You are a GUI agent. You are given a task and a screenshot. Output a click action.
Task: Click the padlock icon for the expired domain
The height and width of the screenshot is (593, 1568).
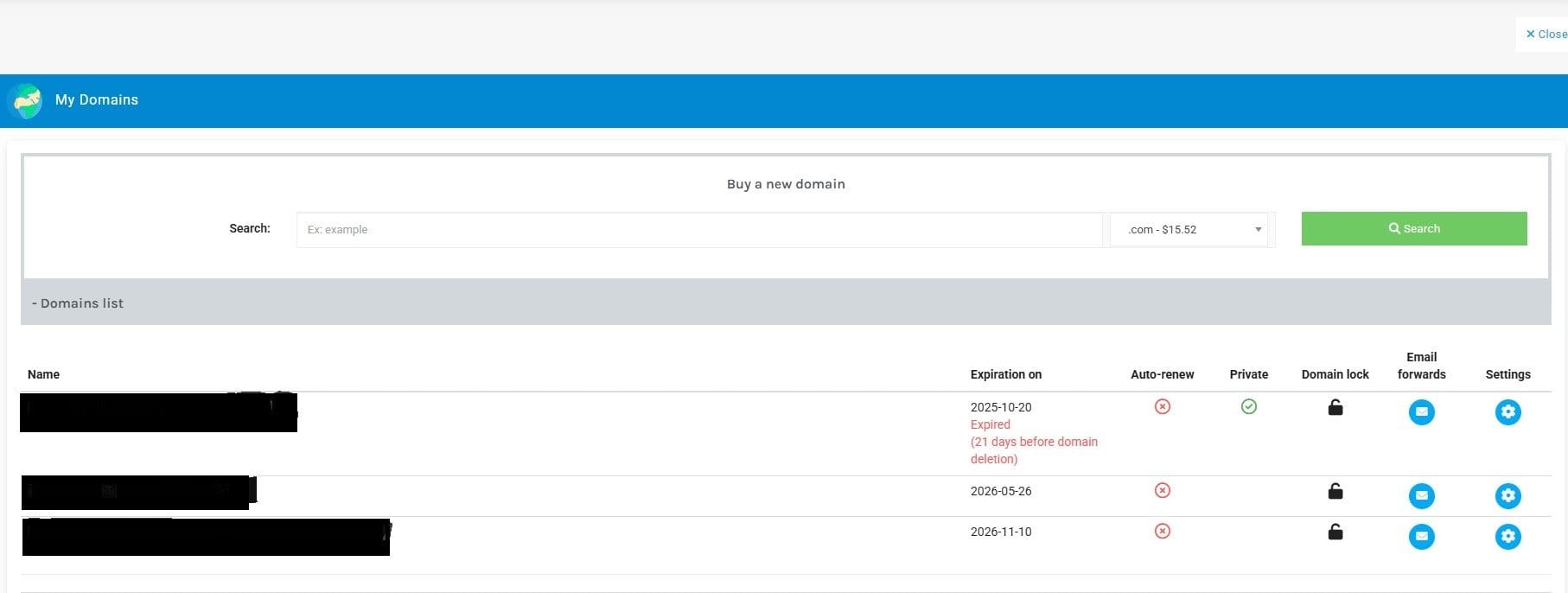(x=1335, y=407)
